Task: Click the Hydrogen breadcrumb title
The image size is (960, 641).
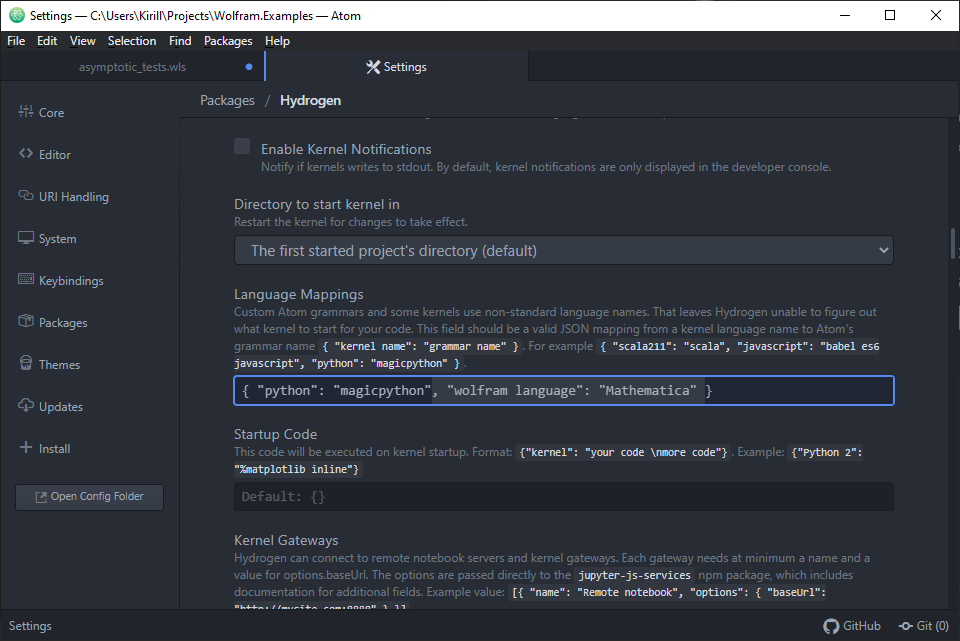Action: (x=310, y=100)
